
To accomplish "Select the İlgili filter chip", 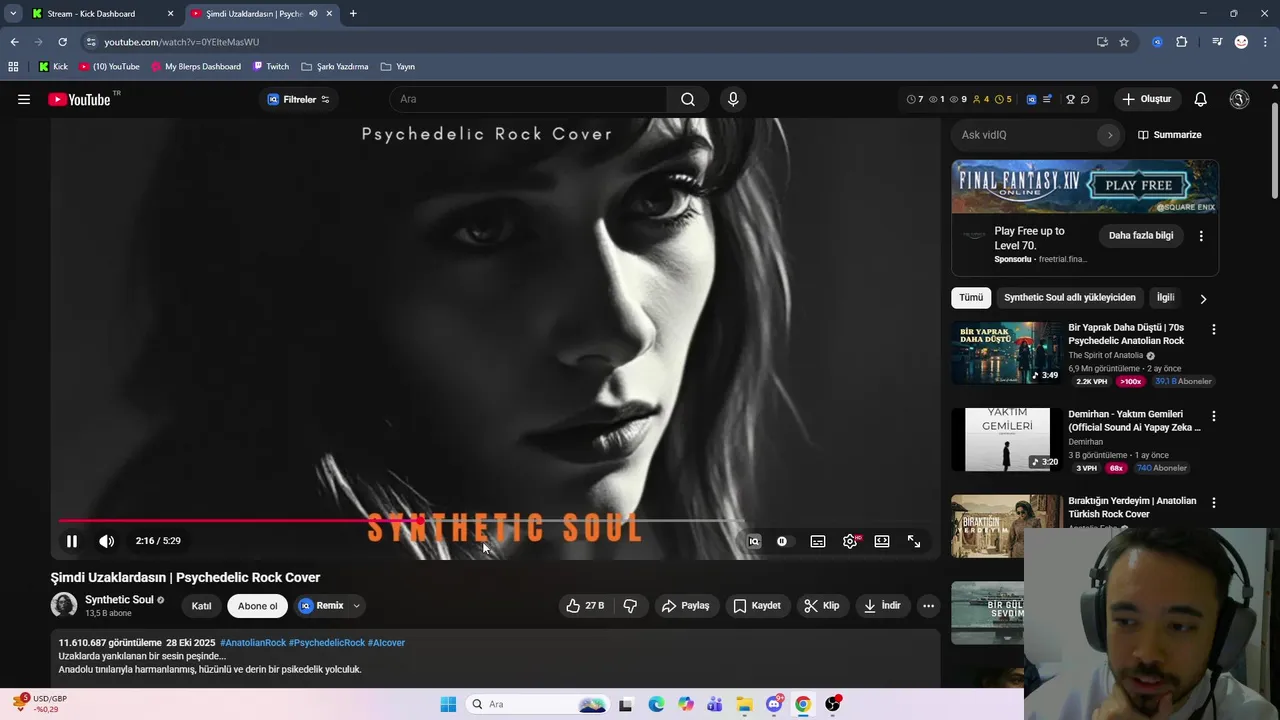I will (1165, 298).
